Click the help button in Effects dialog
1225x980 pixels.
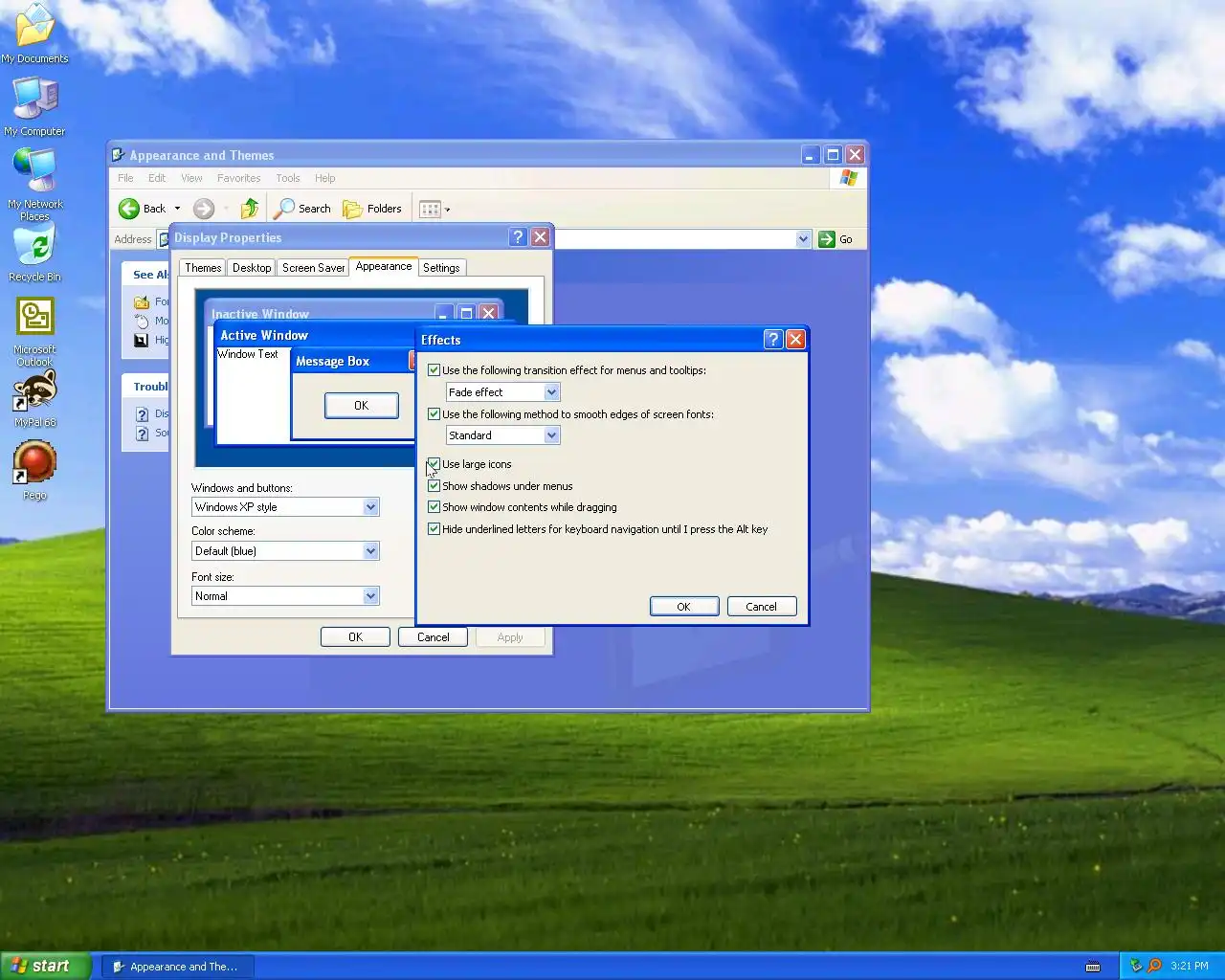click(x=773, y=340)
